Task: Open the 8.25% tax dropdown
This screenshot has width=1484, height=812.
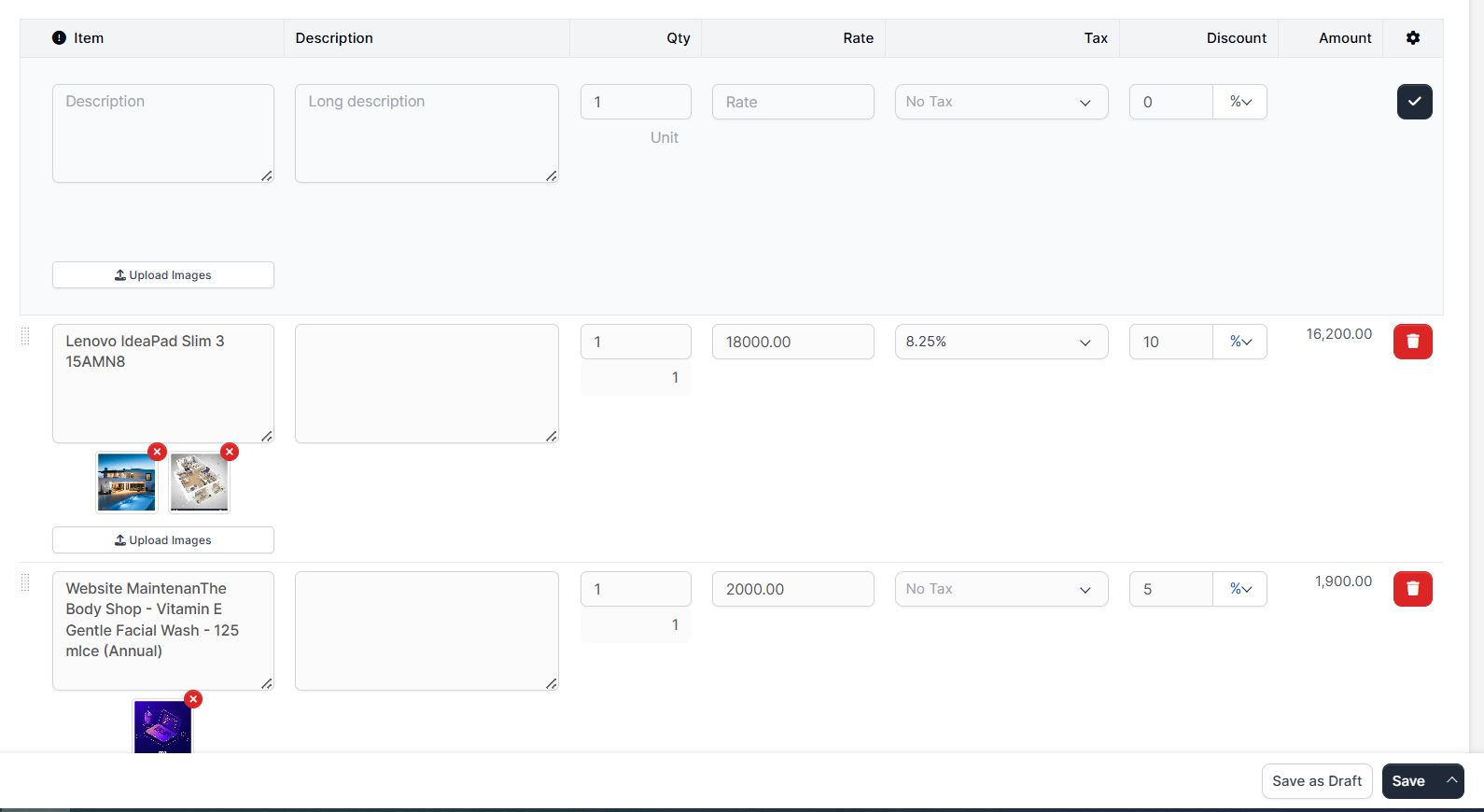Action: pos(1001,342)
